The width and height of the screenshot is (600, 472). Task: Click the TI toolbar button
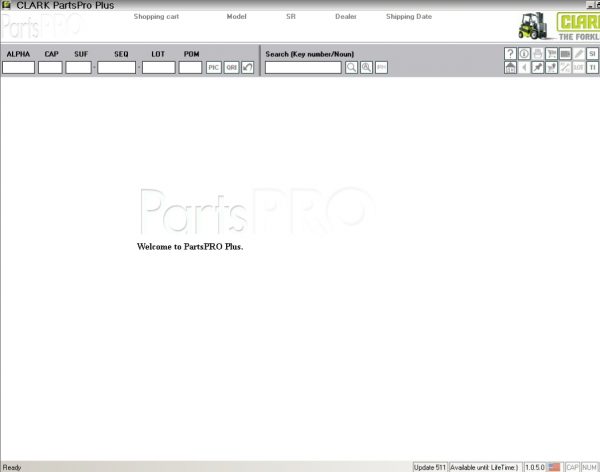pyautogui.click(x=593, y=68)
